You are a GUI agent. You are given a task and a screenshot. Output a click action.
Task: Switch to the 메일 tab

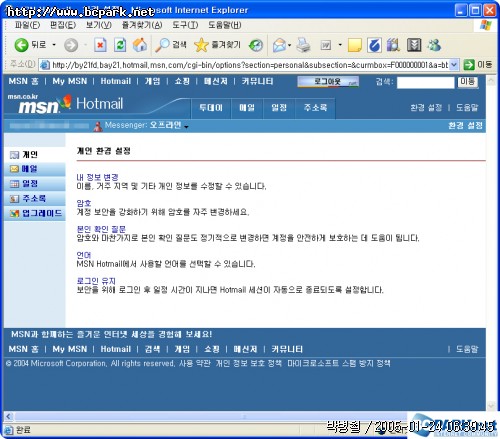pyautogui.click(x=247, y=108)
